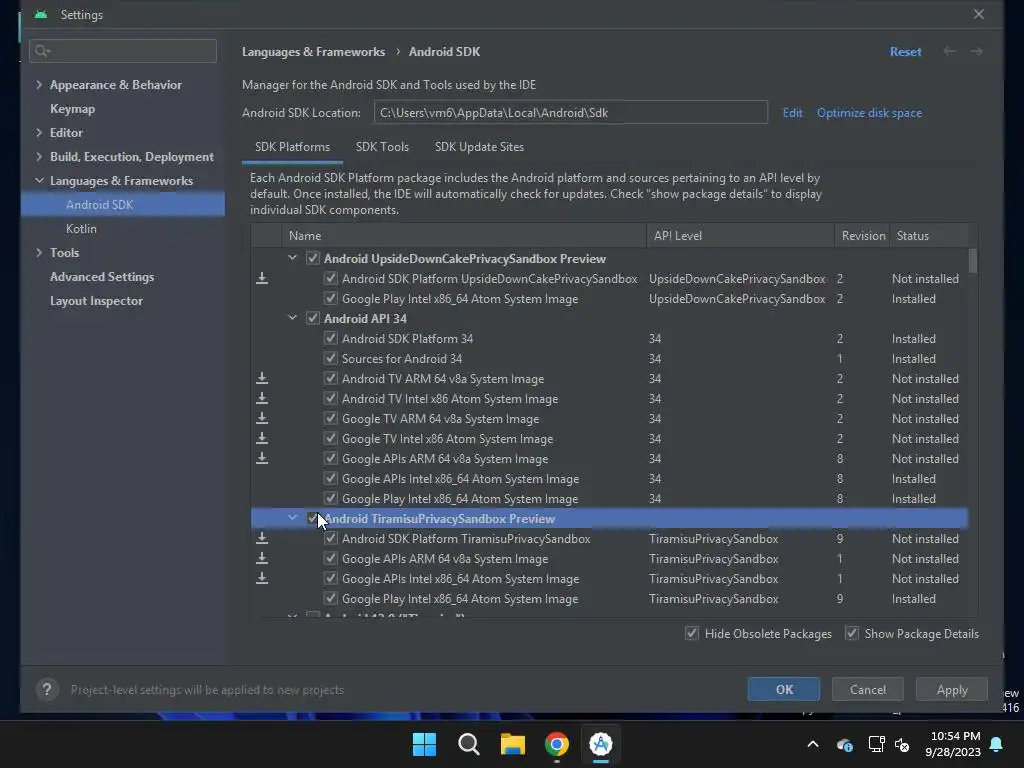Uncheck API 34 Google APIs Intel x86_64 Atom image
Image resolution: width=1024 pixels, height=768 pixels.
[x=331, y=479]
